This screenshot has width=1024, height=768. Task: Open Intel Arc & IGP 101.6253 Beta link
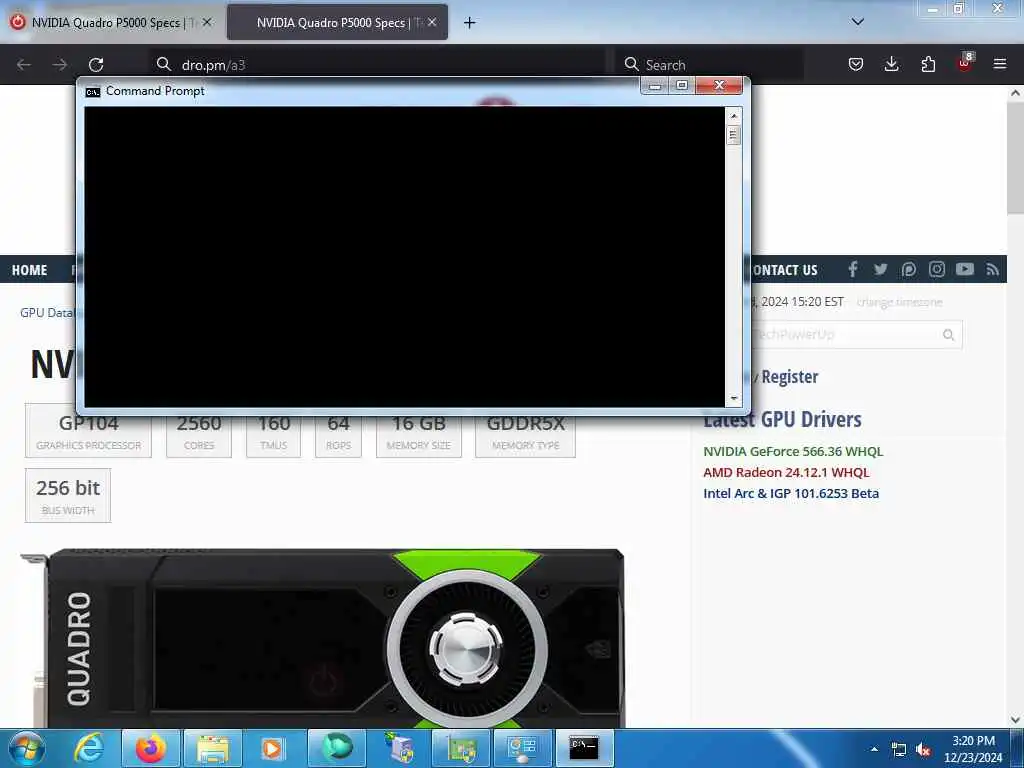(x=791, y=493)
